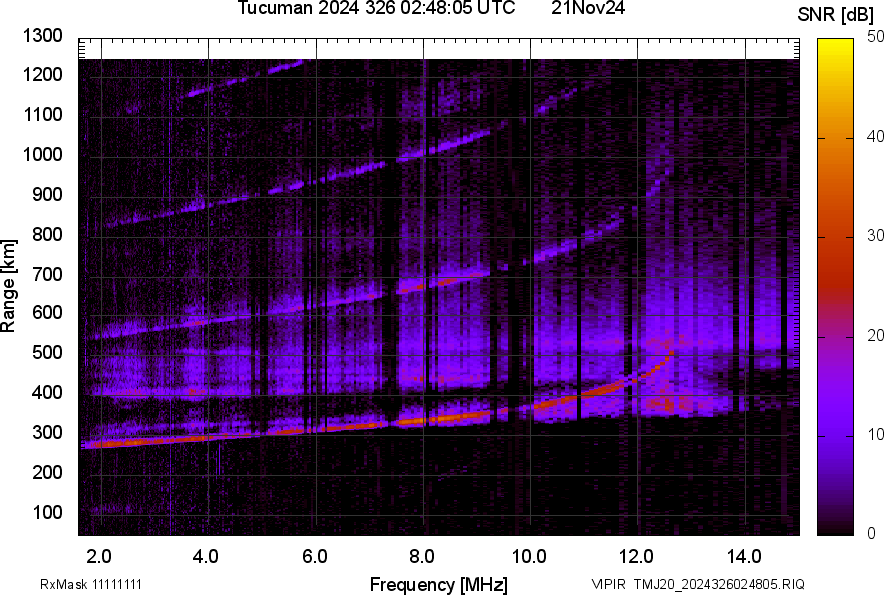Click the range tick label '1300'
This screenshot has height=595, width=884.
[42, 35]
